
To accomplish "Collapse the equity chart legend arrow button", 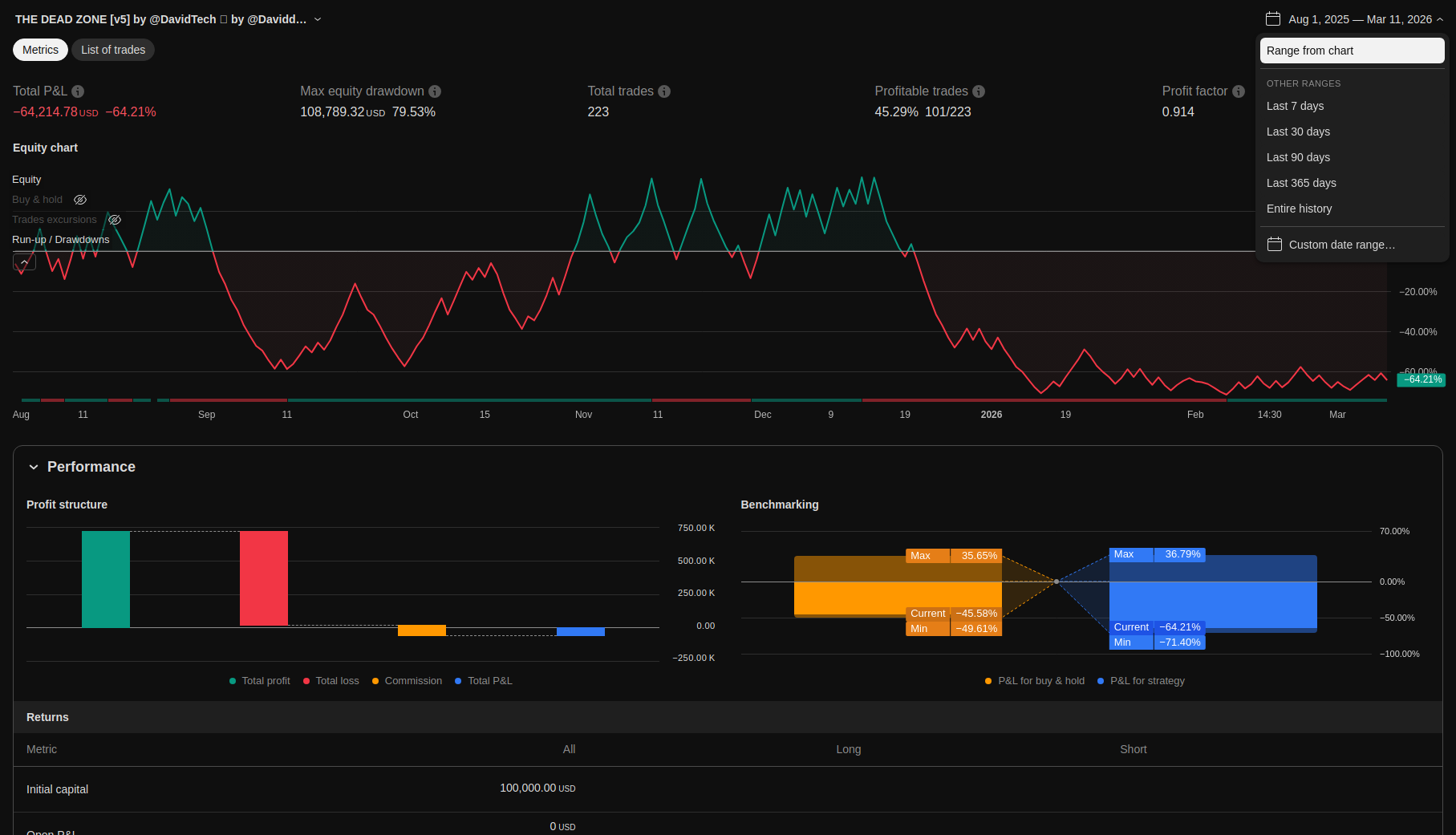I will (x=25, y=262).
